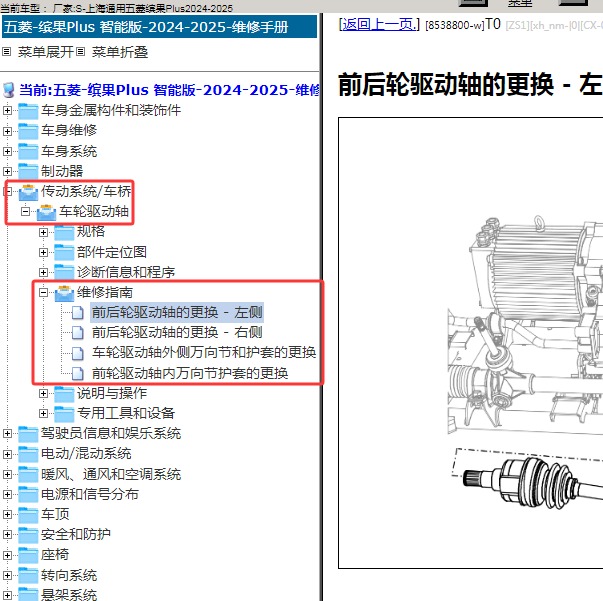The width and height of the screenshot is (603, 601).
Task: Click the 车身金属构件和装饰件 folder icon
Action: pyautogui.click(x=28, y=111)
